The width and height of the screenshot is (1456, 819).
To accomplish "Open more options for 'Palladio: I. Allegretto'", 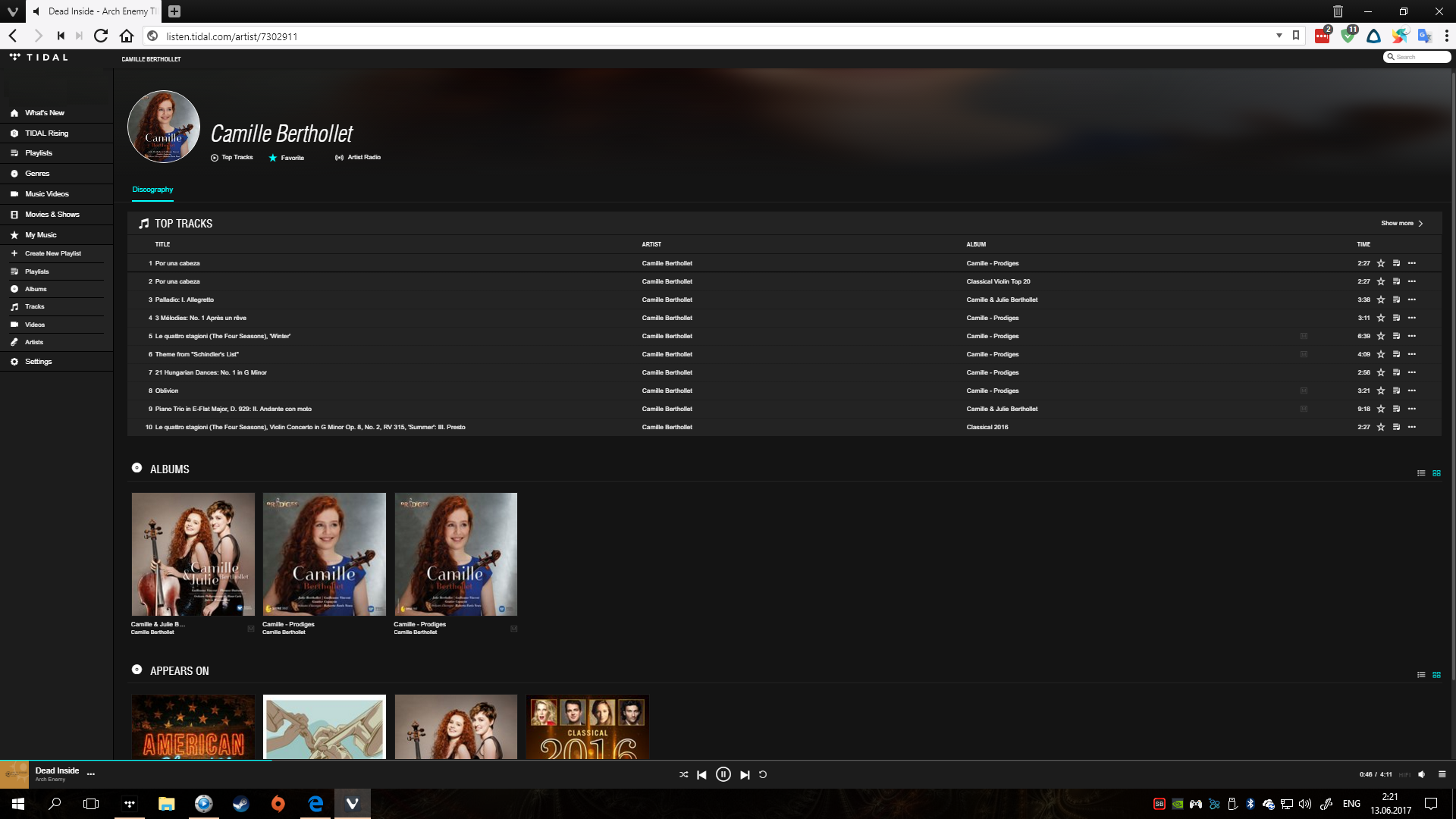I will (x=1412, y=300).
